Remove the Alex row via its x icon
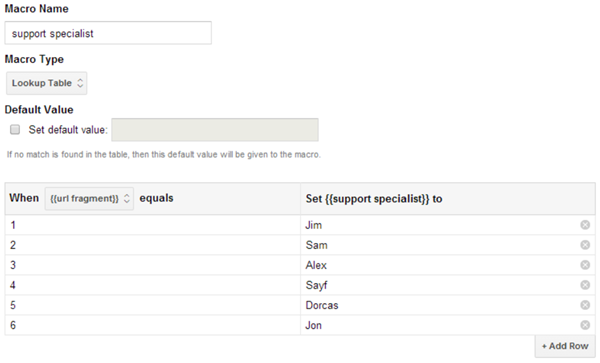Image resolution: width=600 pixels, height=363 pixels. [585, 265]
